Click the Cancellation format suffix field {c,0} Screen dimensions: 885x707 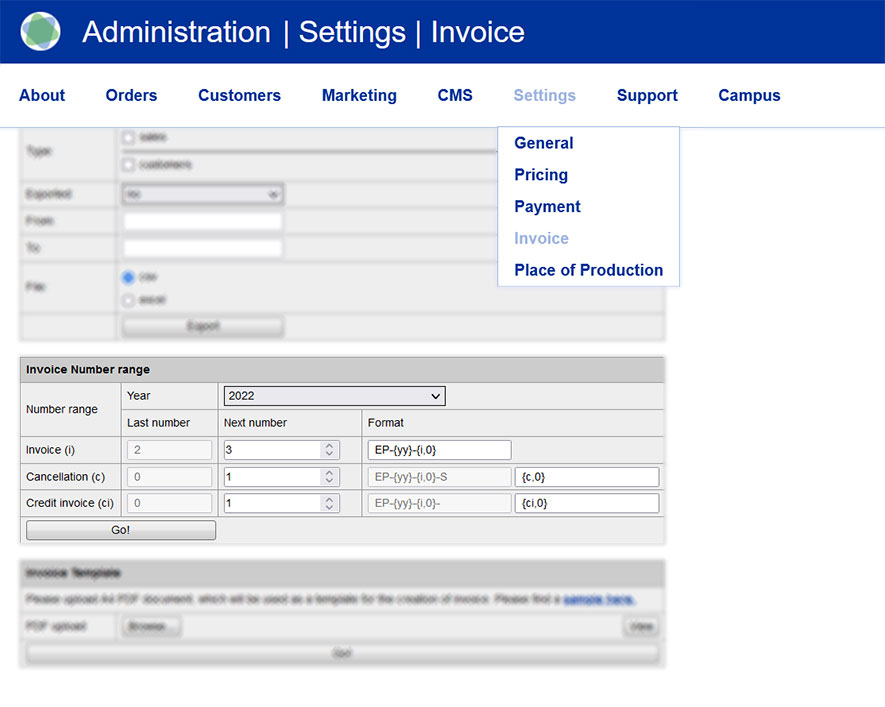pos(587,477)
